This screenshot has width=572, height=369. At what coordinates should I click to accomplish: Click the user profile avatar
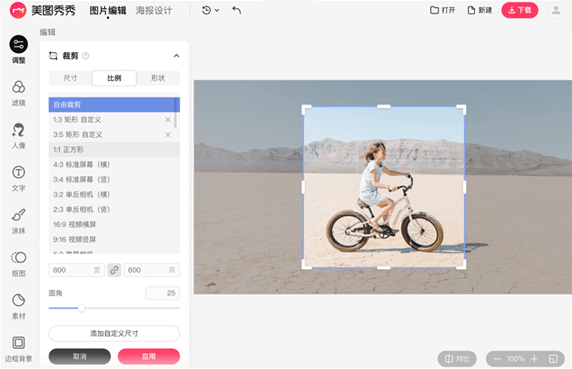pos(556,10)
